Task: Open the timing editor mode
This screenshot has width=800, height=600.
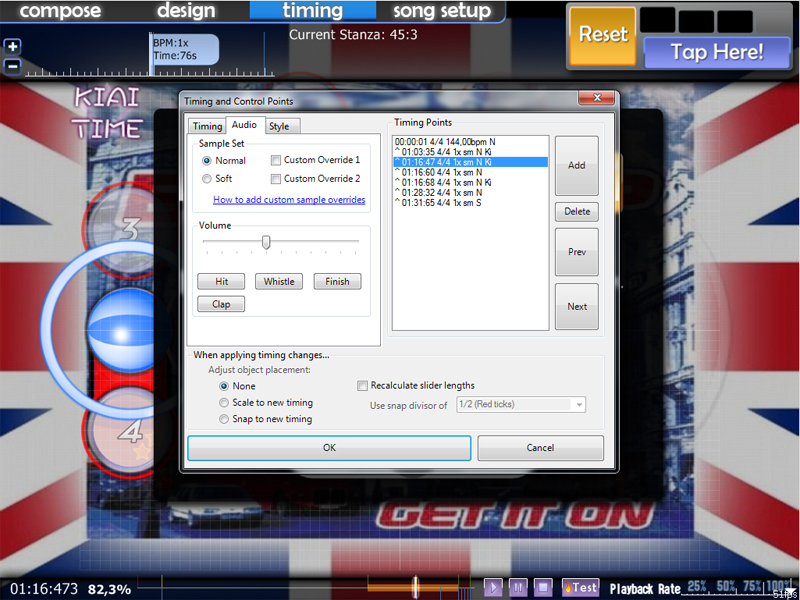Action: [x=312, y=11]
